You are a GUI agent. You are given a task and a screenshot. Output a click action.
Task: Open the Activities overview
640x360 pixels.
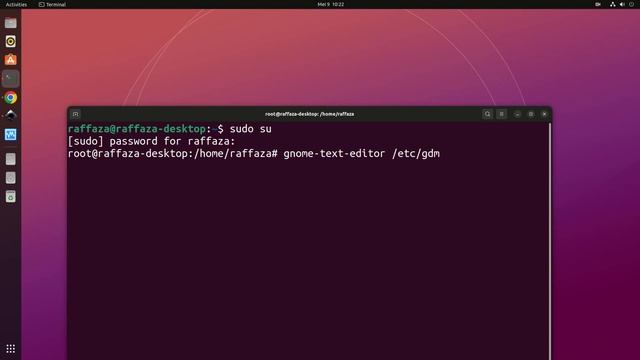(x=16, y=4)
